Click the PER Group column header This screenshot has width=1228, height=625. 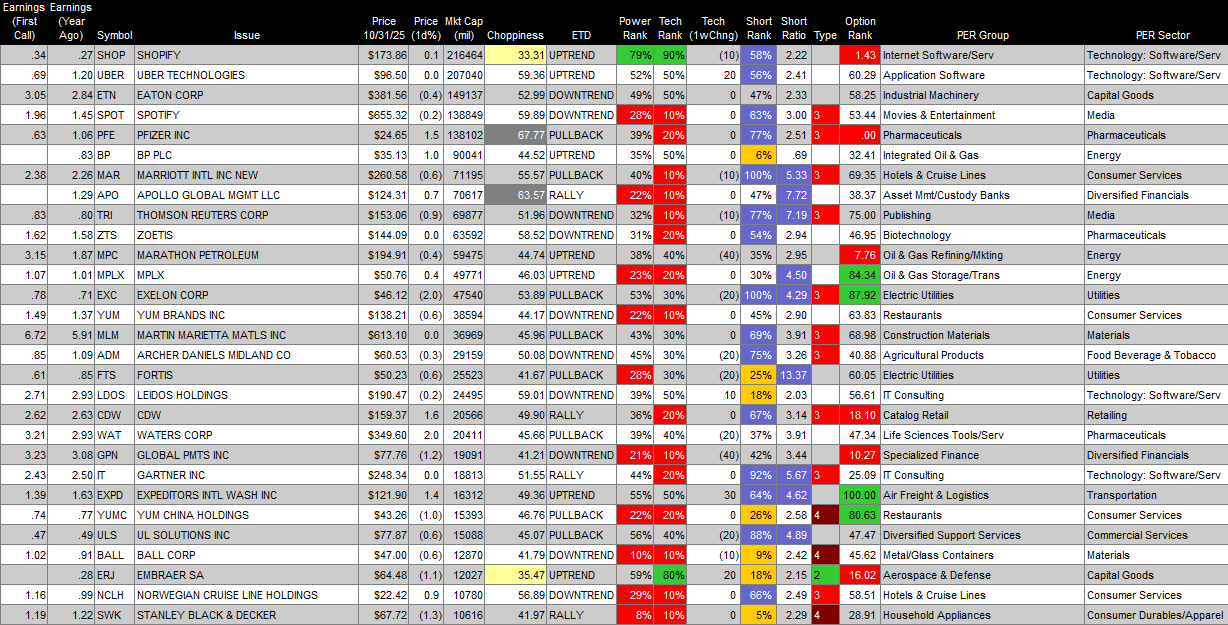tap(981, 35)
